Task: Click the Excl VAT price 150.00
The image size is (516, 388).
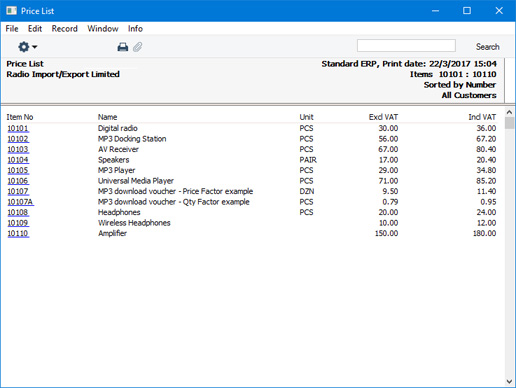Action: pyautogui.click(x=386, y=233)
